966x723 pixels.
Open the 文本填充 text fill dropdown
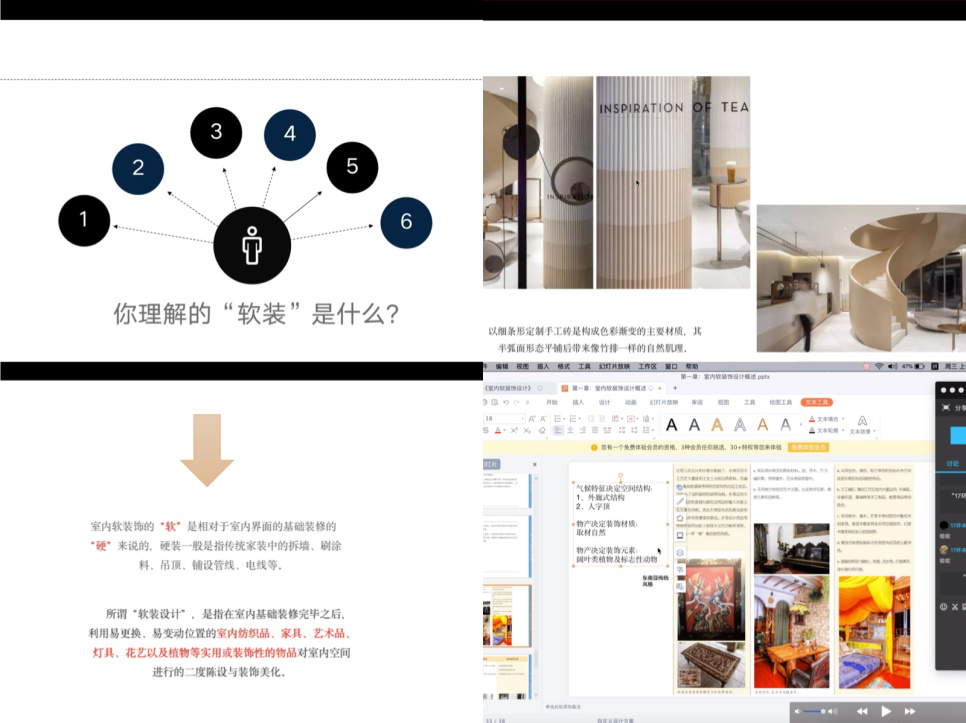826,419
